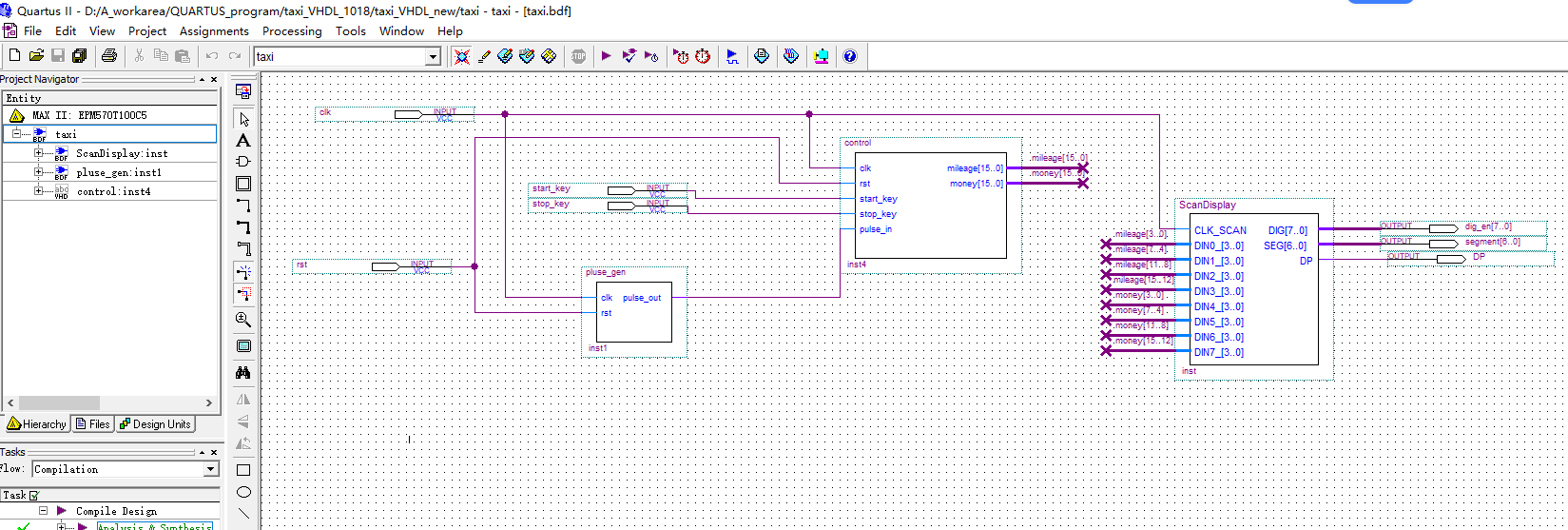Collapse the taxi tree node
The image size is (1568, 530).
coord(16,134)
